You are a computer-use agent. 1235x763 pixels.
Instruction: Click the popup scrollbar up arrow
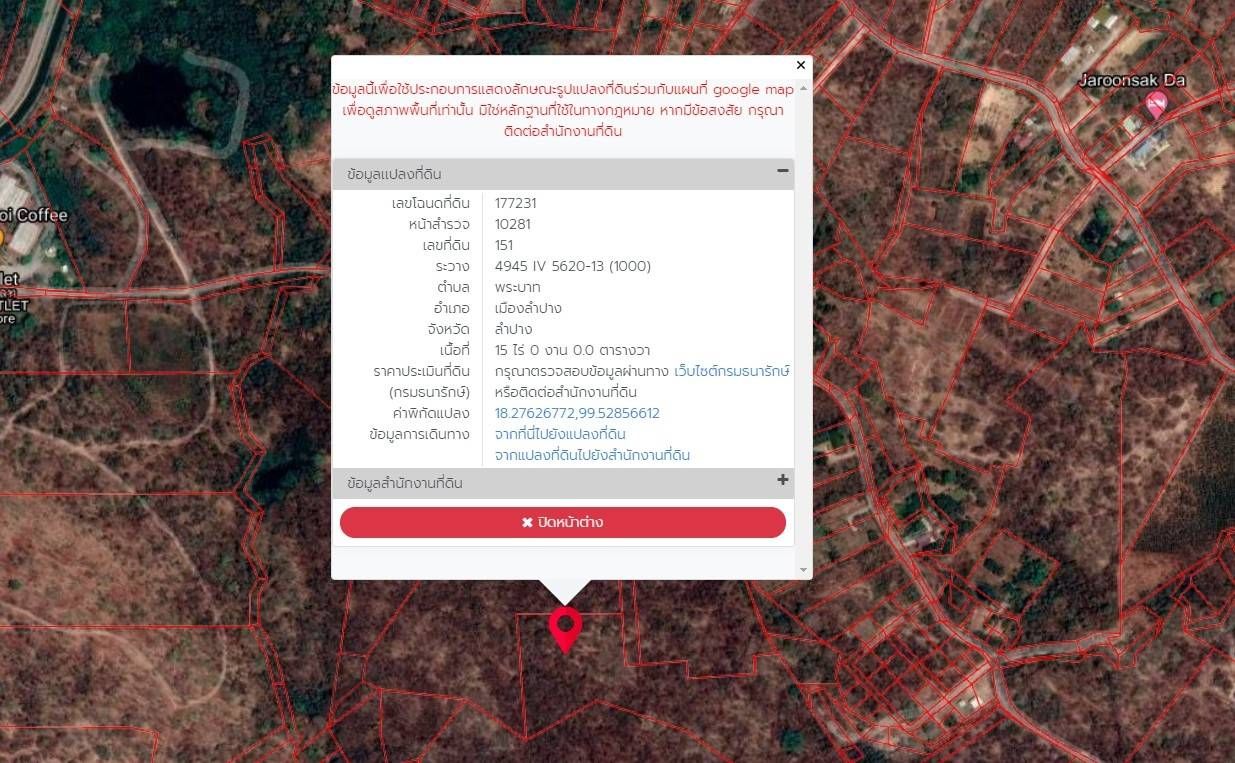803,89
